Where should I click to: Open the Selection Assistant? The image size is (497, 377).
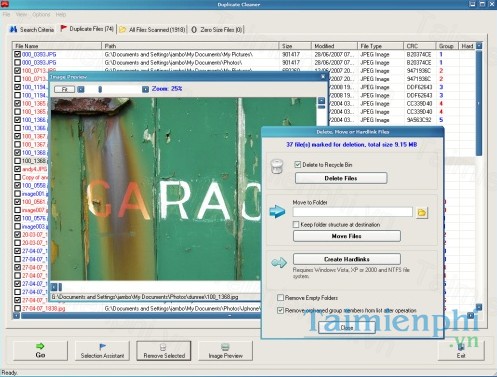coord(102,350)
